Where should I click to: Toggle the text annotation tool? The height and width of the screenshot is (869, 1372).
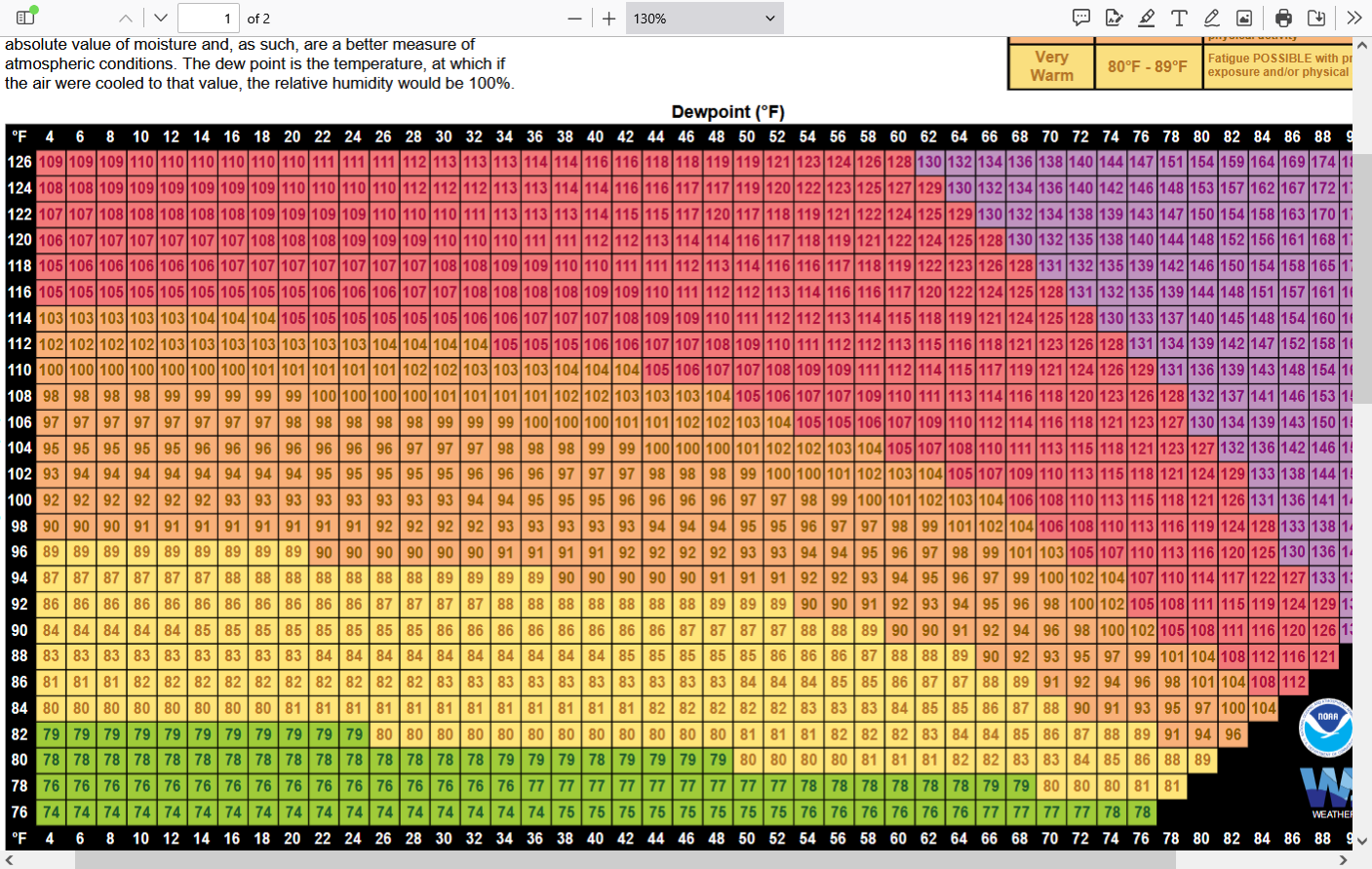(1179, 18)
